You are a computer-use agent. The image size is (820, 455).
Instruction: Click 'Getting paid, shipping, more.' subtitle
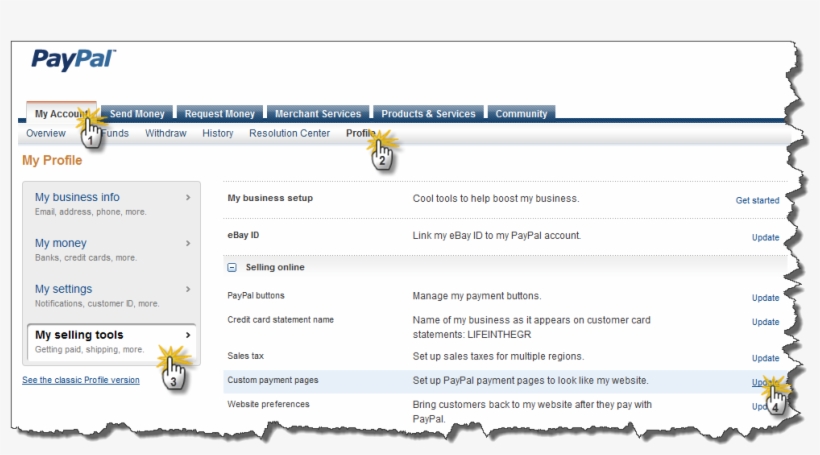[89, 349]
